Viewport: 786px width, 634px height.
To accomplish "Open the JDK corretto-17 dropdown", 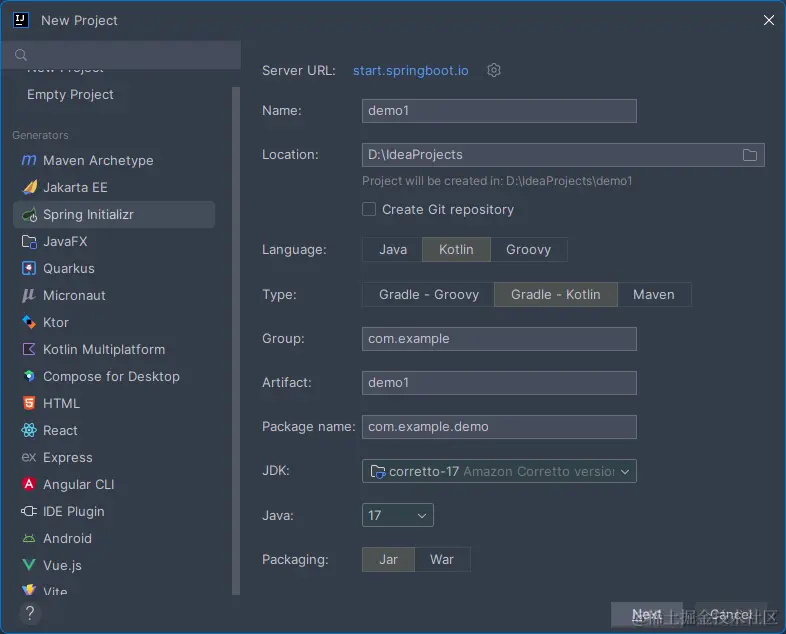I will (x=499, y=471).
